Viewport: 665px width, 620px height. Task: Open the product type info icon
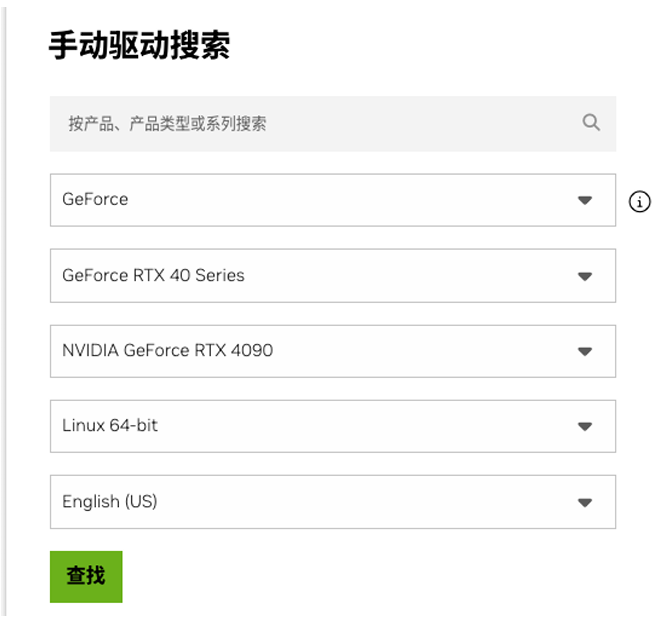point(639,201)
